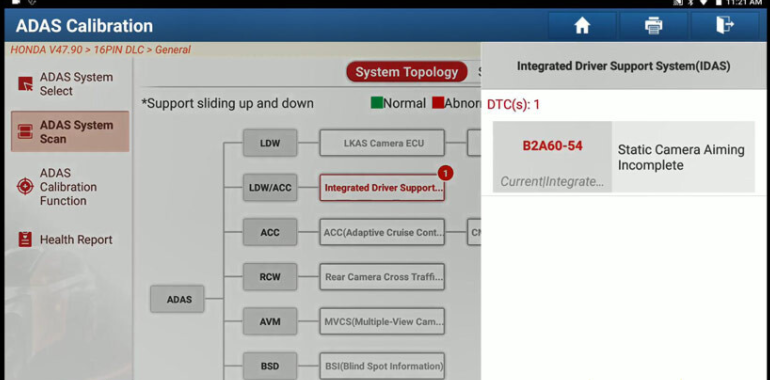Open the LKAS Camera ECU module
Screen dimensions: 770x380
pyautogui.click(x=382, y=143)
